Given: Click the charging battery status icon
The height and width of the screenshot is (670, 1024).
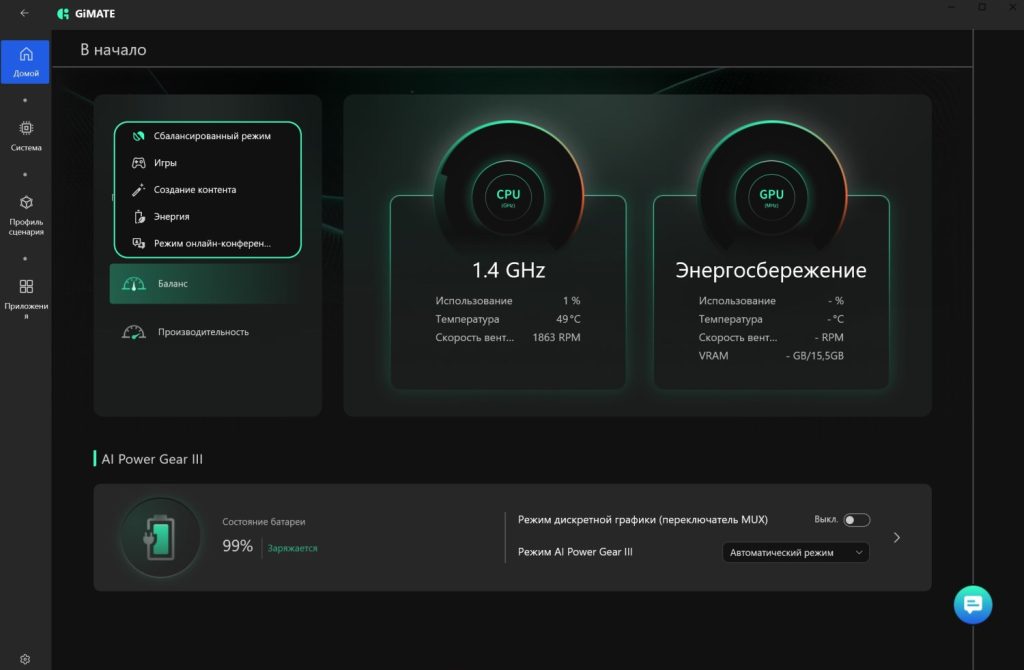Looking at the screenshot, I should click(x=160, y=537).
